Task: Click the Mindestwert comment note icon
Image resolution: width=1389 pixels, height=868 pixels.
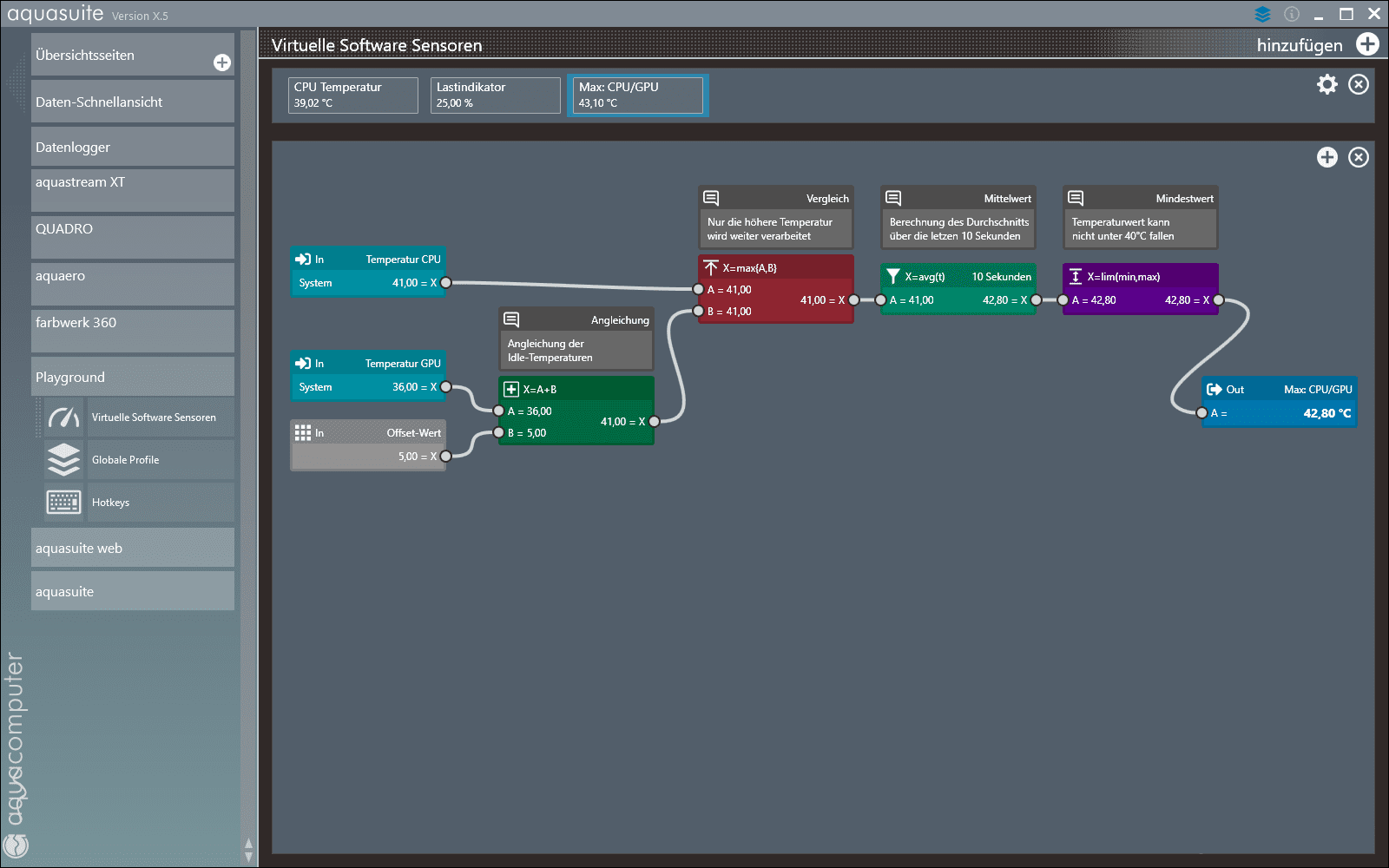Action: coord(1076,198)
